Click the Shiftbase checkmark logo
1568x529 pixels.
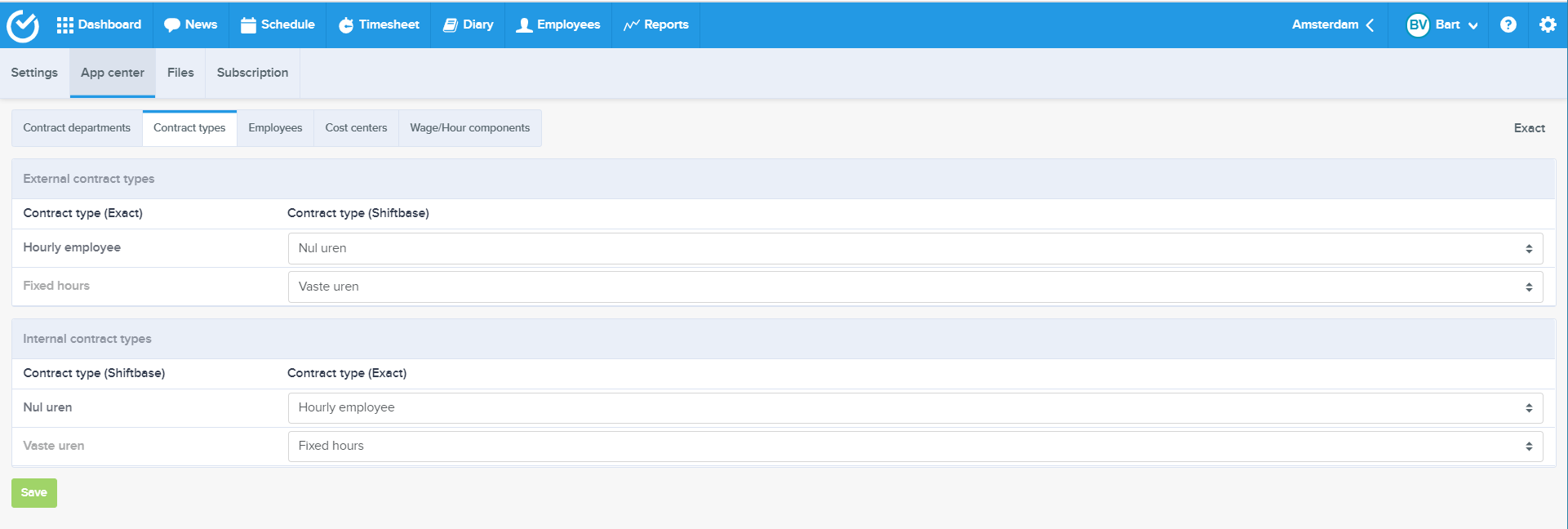(x=23, y=25)
